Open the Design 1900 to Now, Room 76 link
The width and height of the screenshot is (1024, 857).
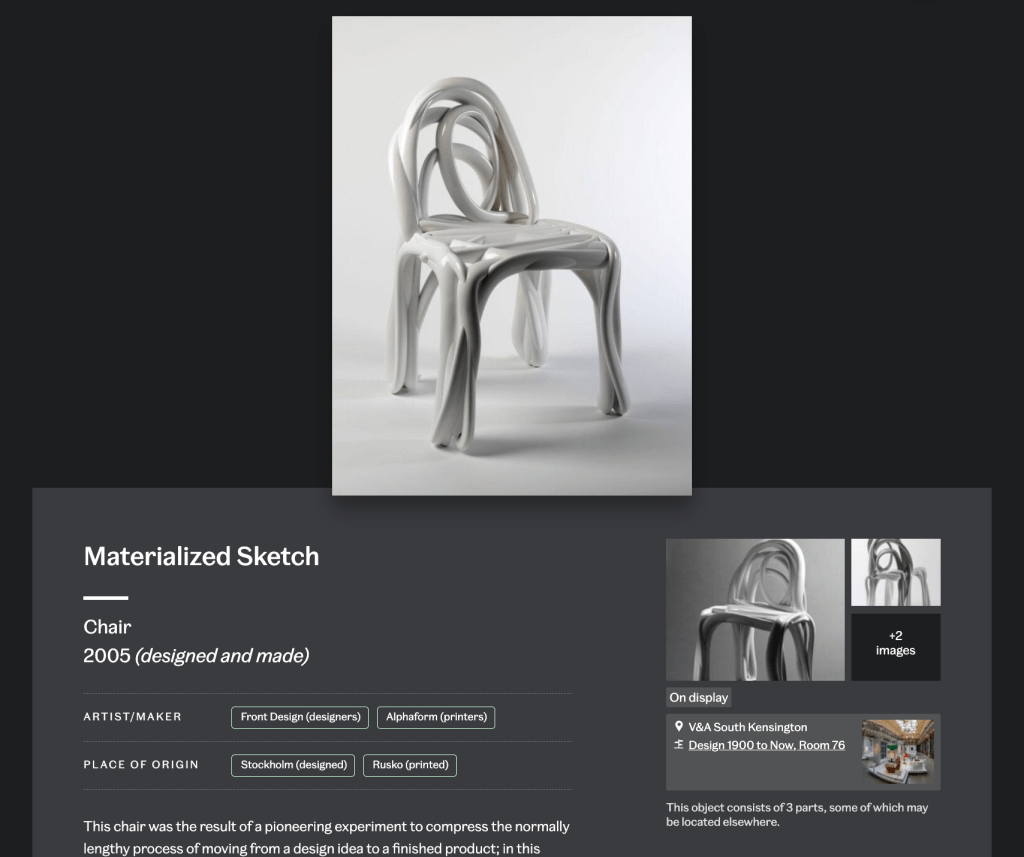point(767,745)
